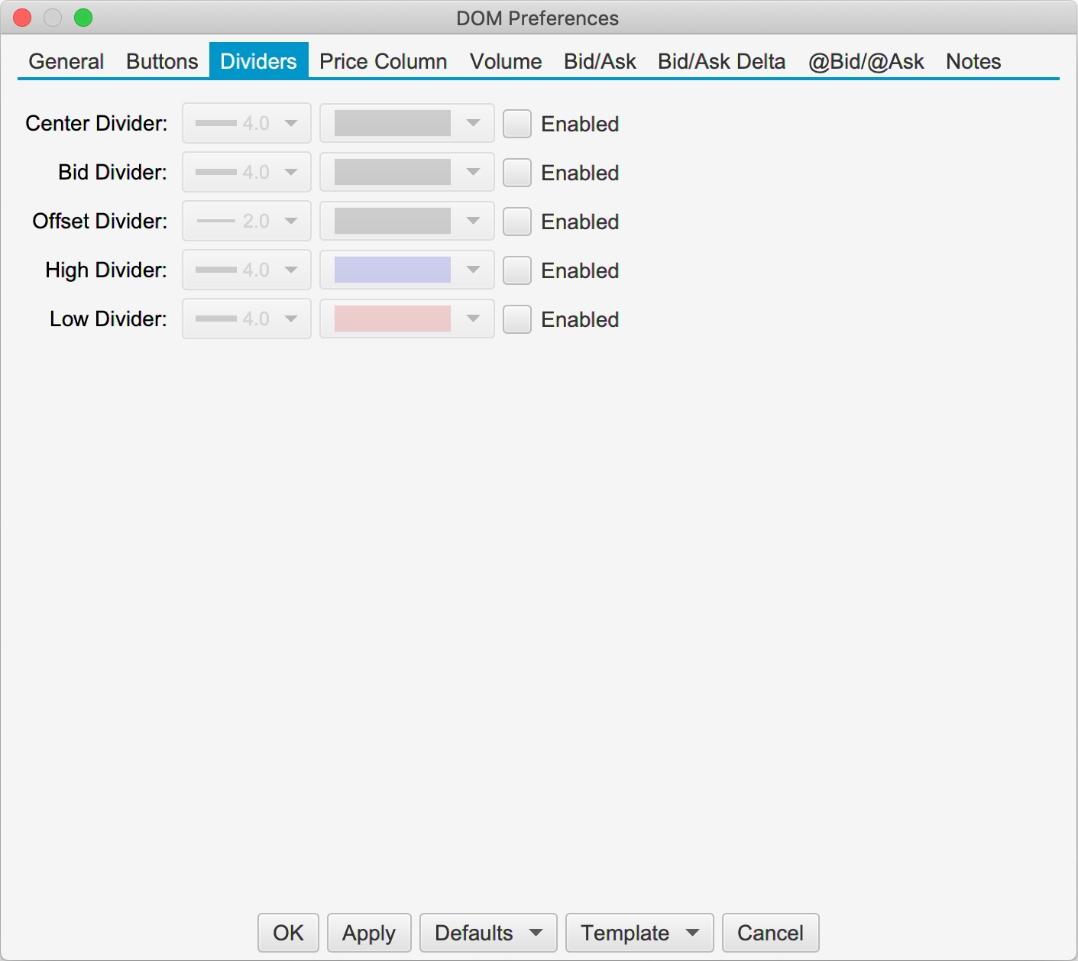Expand Low Divider line width dropdown
The width and height of the screenshot is (1078, 961).
(247, 319)
